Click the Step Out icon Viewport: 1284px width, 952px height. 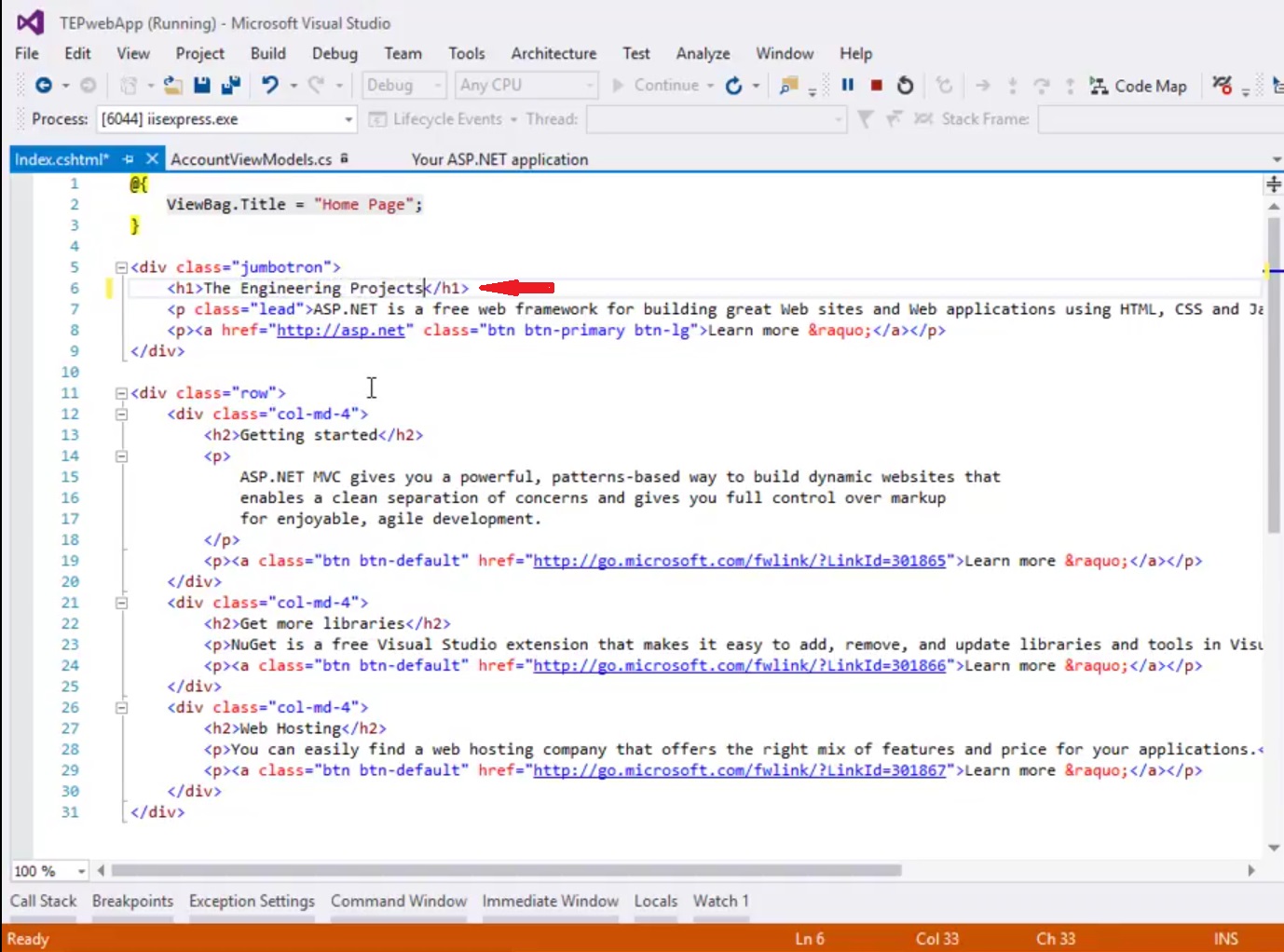[1070, 86]
